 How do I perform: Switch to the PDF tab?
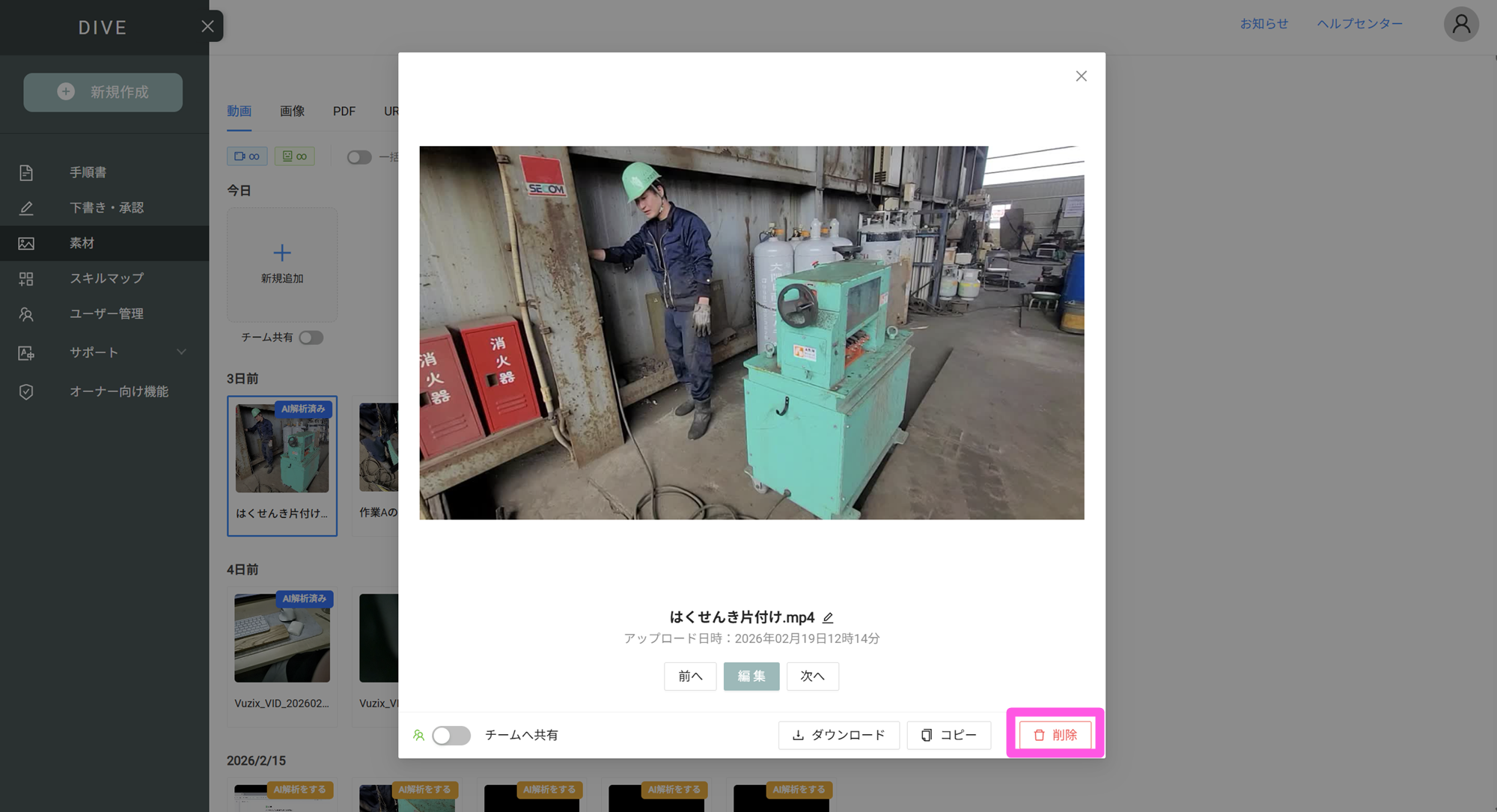pyautogui.click(x=344, y=112)
